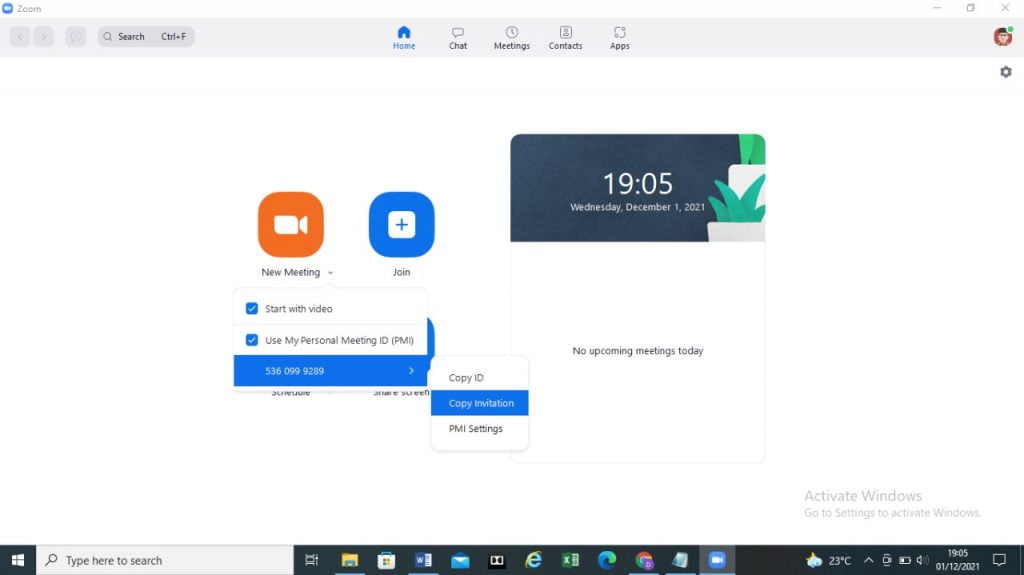Show hidden system tray icons chevron
The height and width of the screenshot is (575, 1024).
tap(868, 560)
